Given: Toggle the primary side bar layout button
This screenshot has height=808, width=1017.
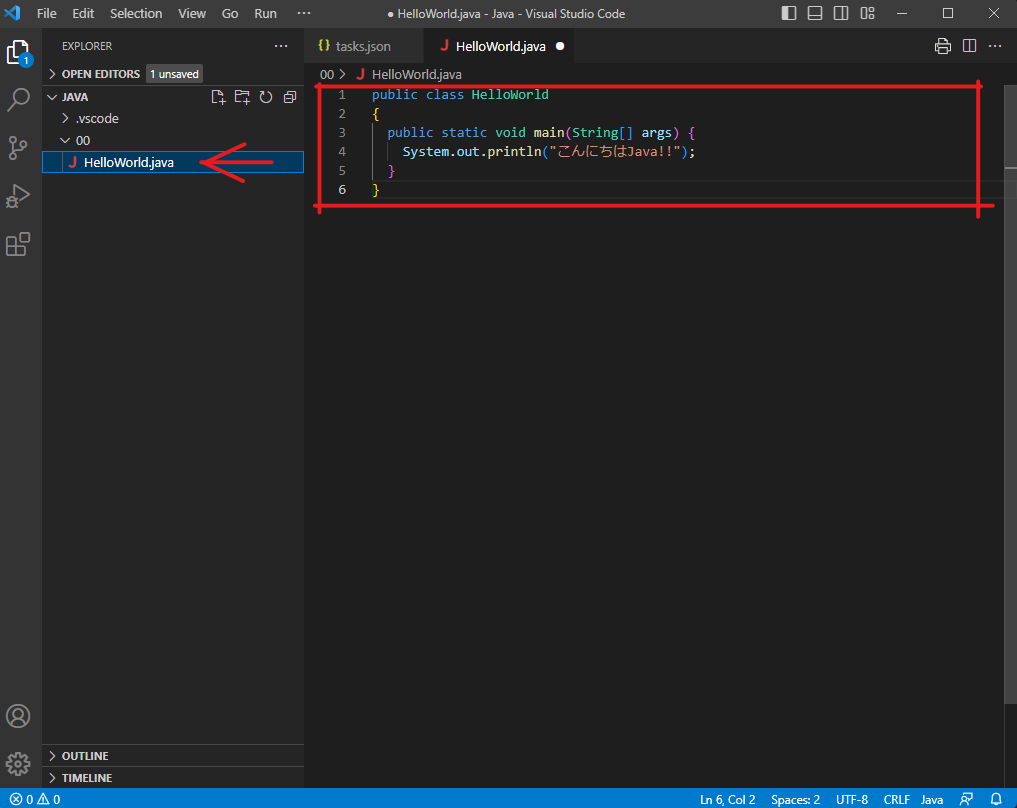Looking at the screenshot, I should pyautogui.click(x=790, y=13).
